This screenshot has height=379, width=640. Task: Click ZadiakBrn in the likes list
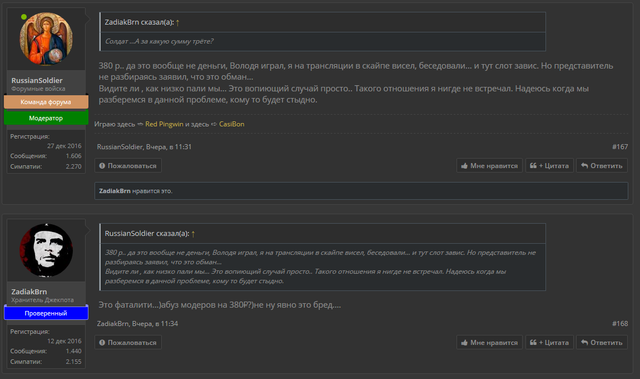tap(115, 191)
